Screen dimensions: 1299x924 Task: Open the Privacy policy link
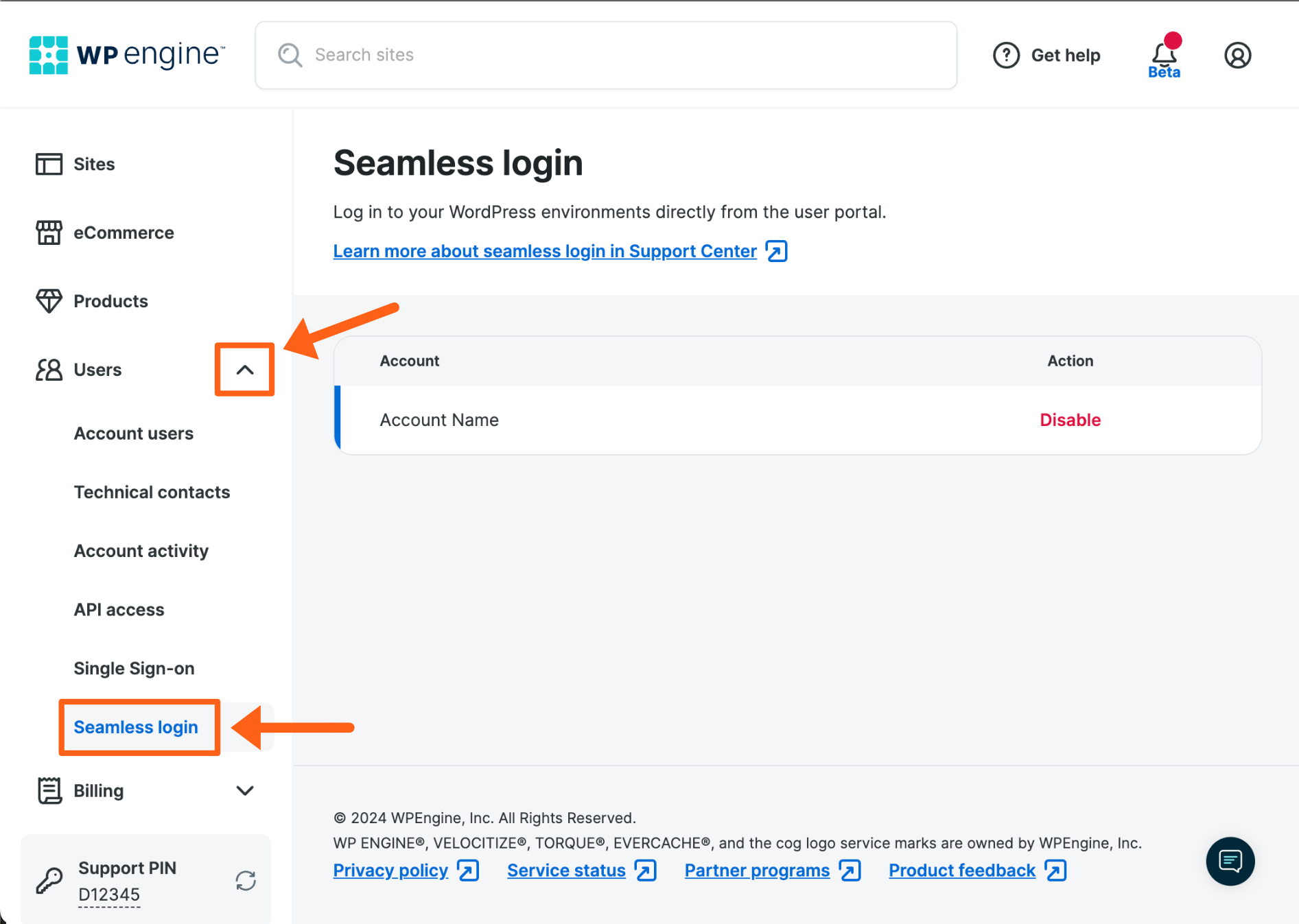390,870
